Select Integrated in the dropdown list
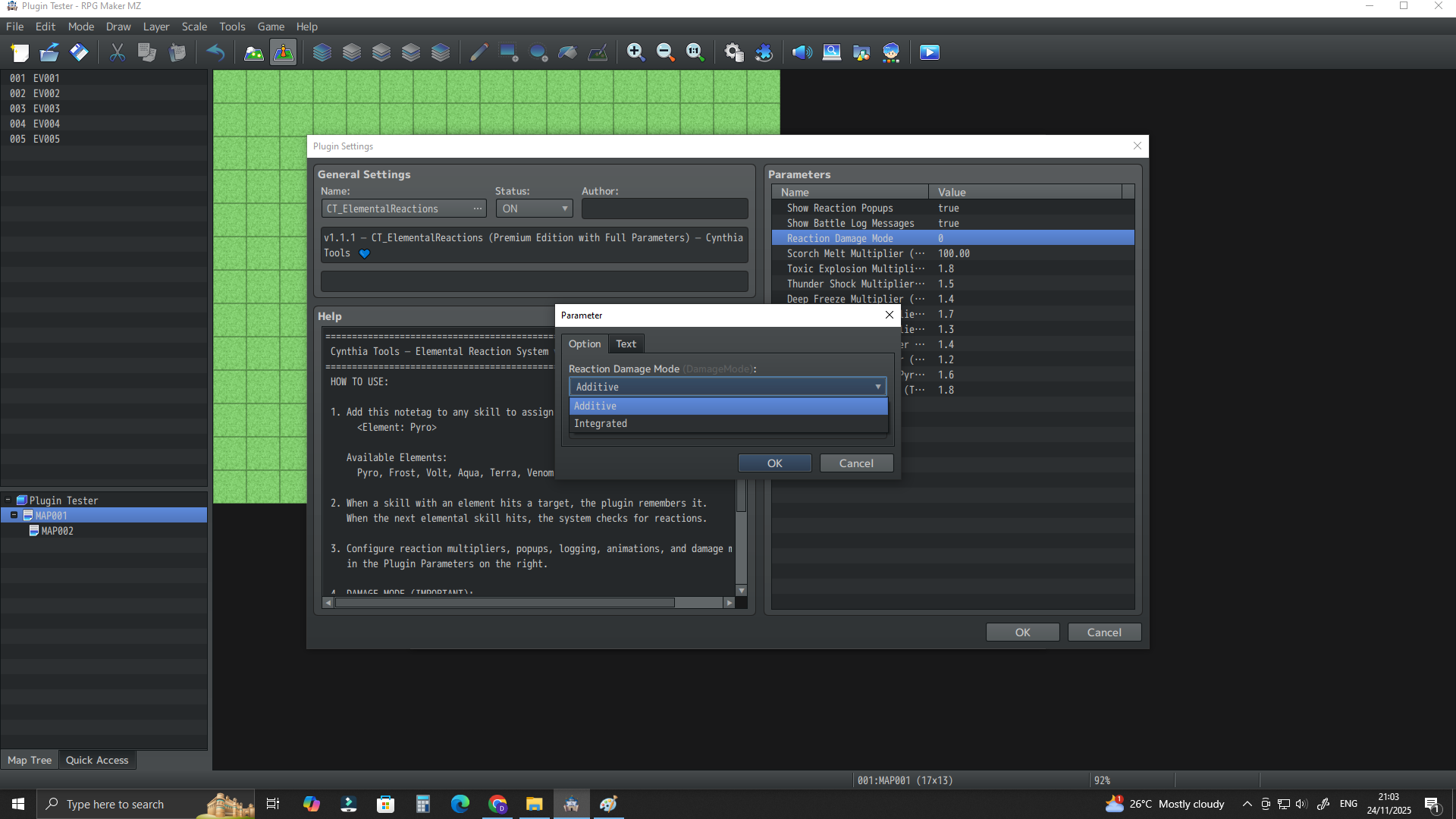This screenshot has width=1456, height=819. click(601, 424)
